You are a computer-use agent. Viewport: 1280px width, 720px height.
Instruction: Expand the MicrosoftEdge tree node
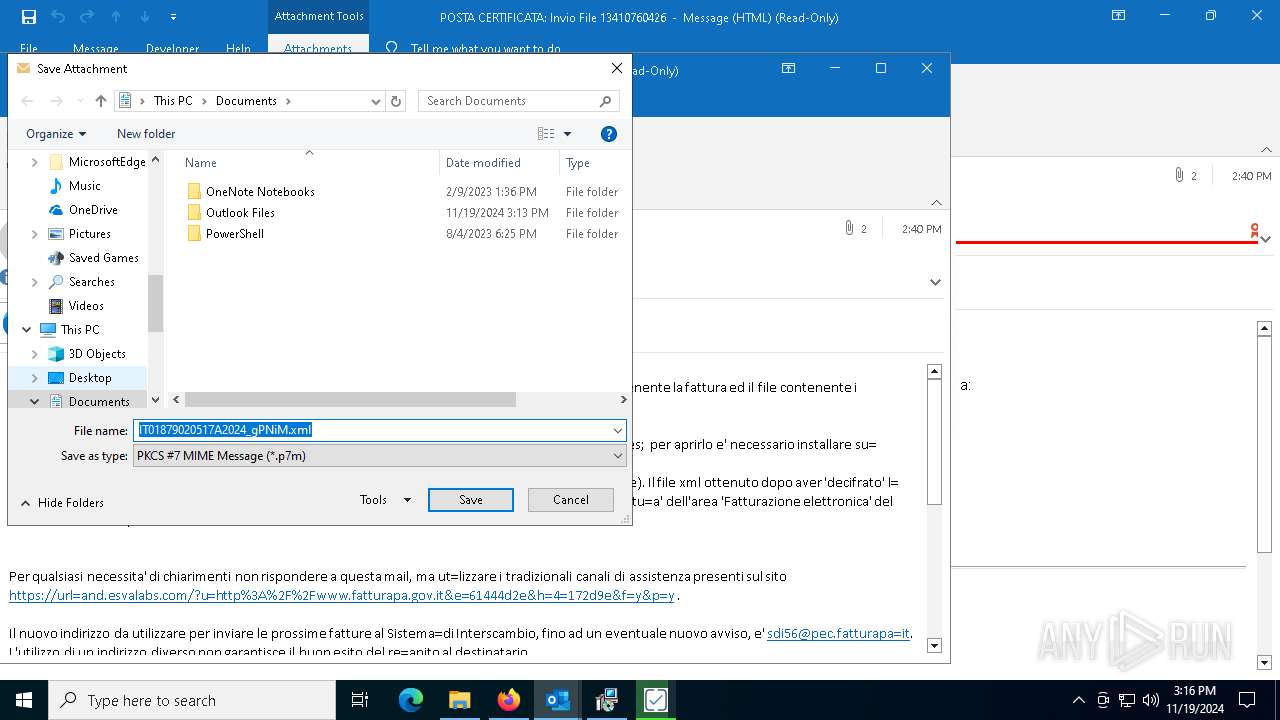(35, 162)
